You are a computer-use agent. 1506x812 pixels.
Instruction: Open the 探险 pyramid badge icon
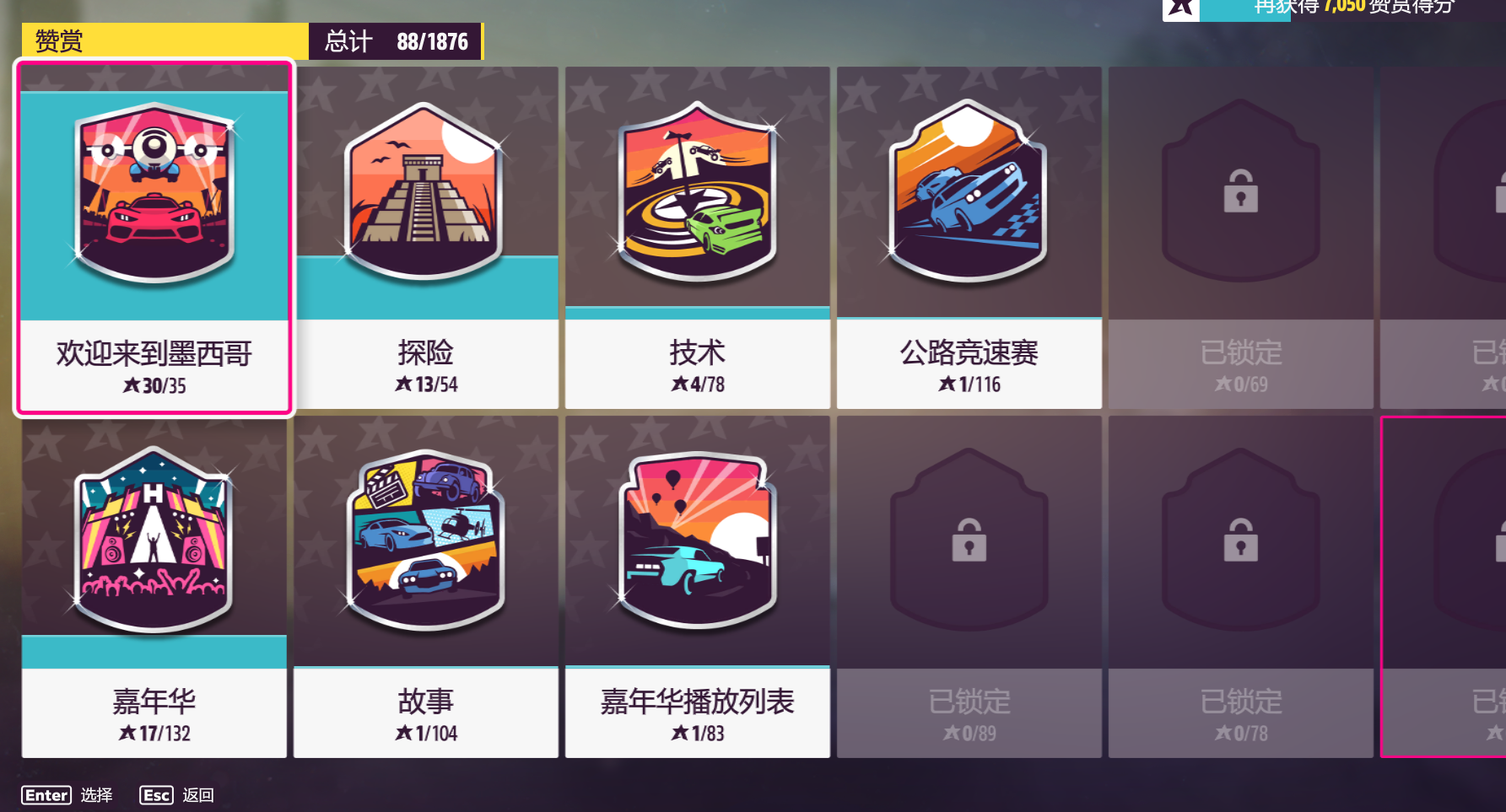point(425,191)
